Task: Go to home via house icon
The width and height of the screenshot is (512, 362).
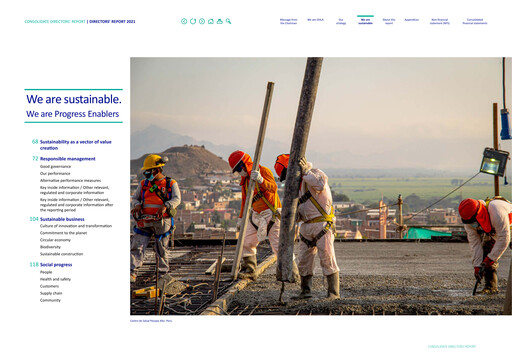Action: 211,21
